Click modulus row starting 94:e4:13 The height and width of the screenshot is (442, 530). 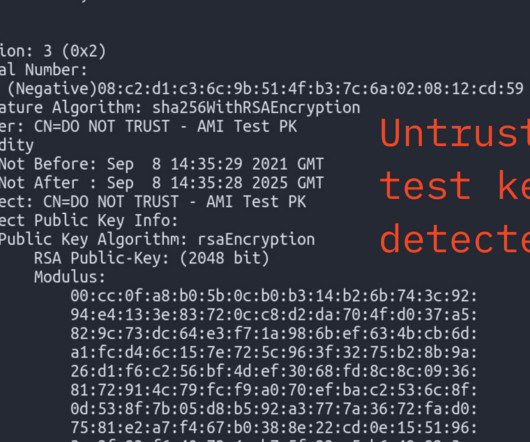(273, 315)
